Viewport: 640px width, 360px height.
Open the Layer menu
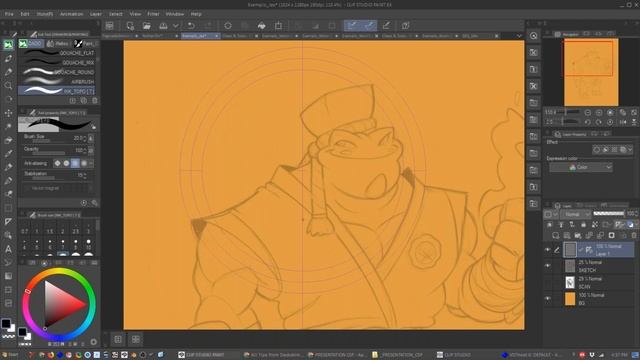pyautogui.click(x=96, y=14)
